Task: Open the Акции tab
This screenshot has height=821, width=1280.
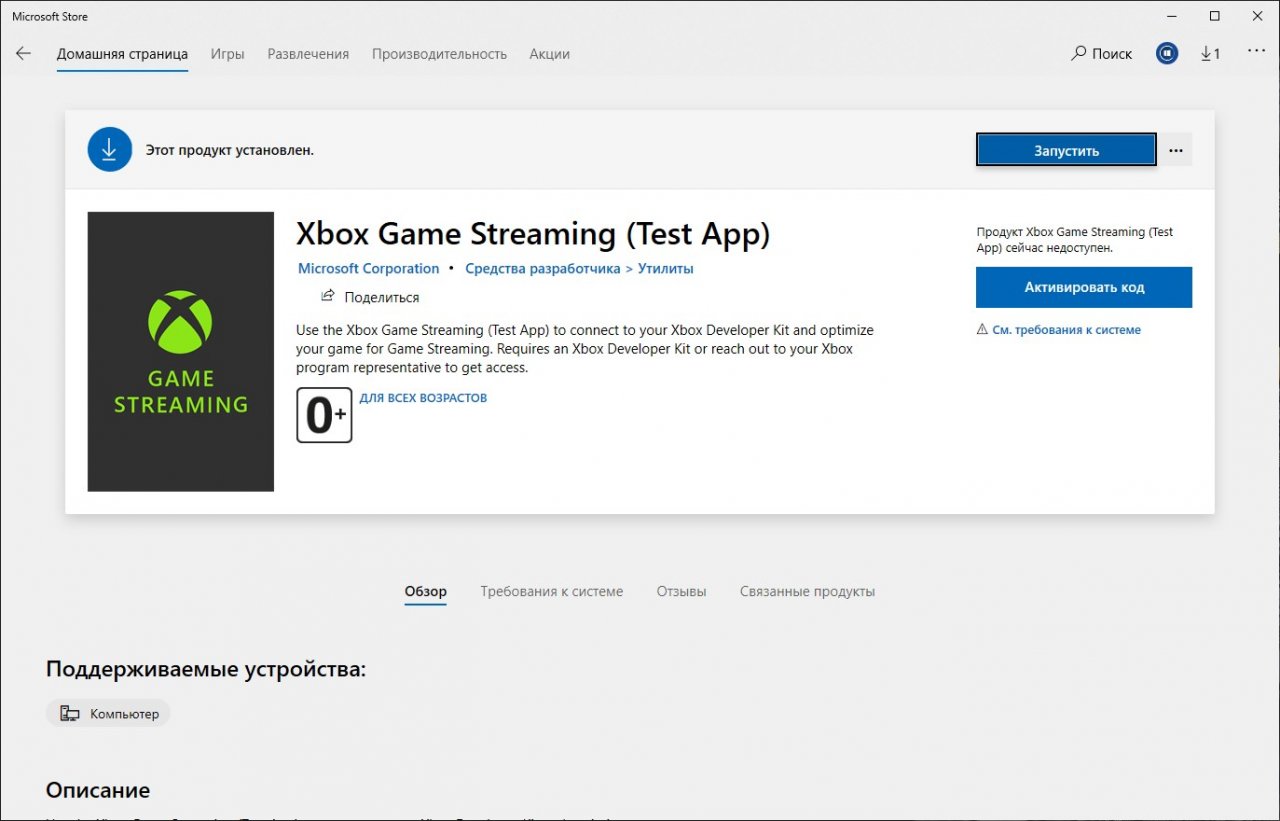Action: tap(550, 54)
